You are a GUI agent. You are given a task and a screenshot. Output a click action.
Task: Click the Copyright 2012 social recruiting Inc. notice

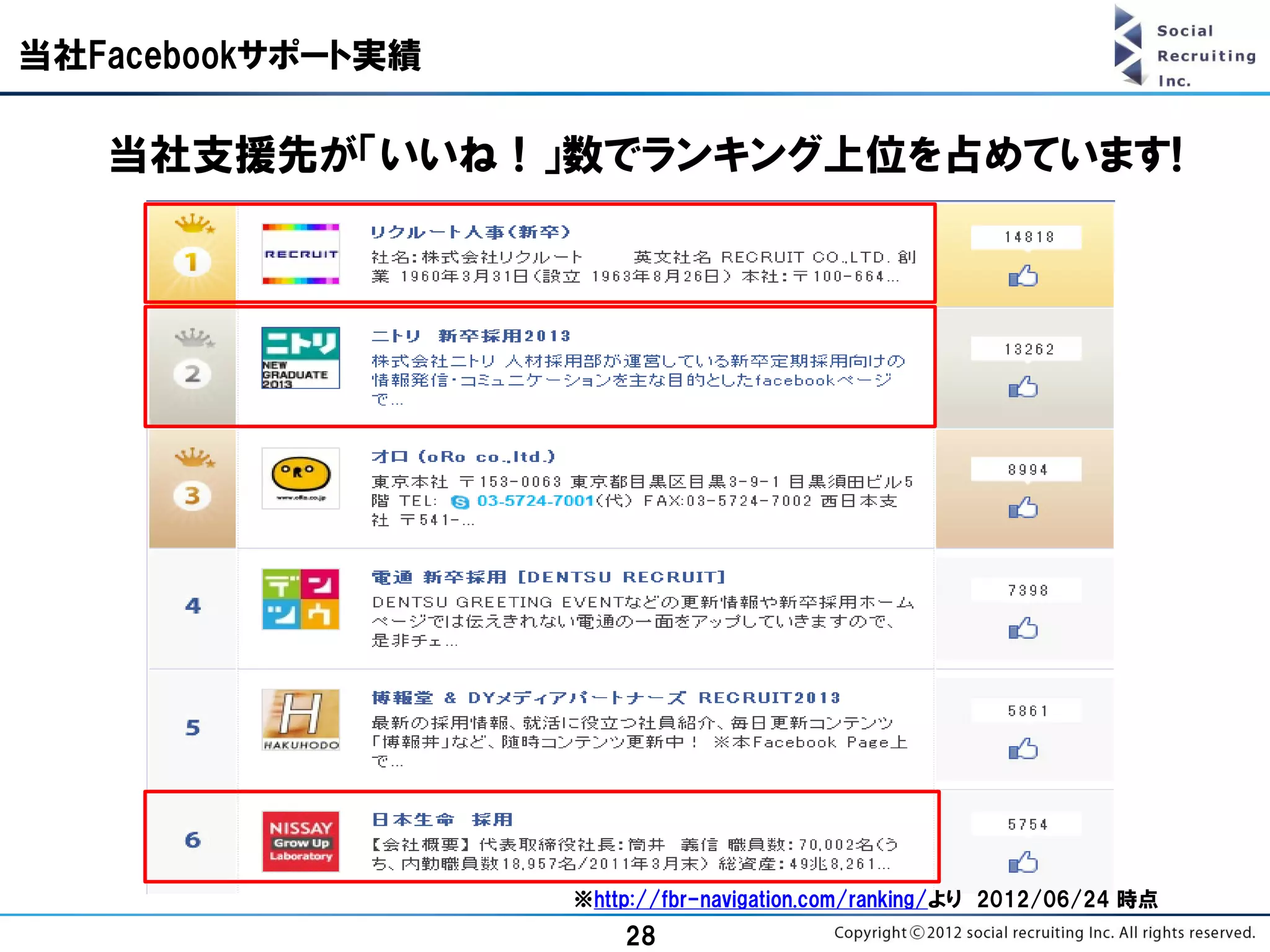[x=1045, y=933]
